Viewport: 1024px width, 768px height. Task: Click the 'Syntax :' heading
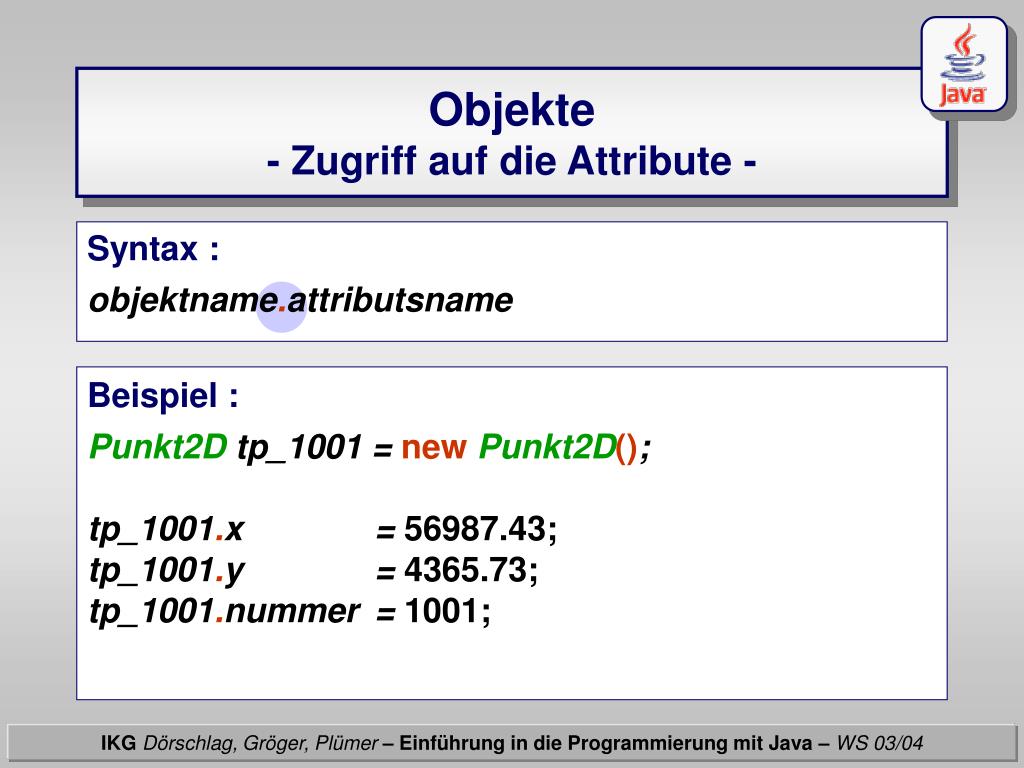point(153,249)
